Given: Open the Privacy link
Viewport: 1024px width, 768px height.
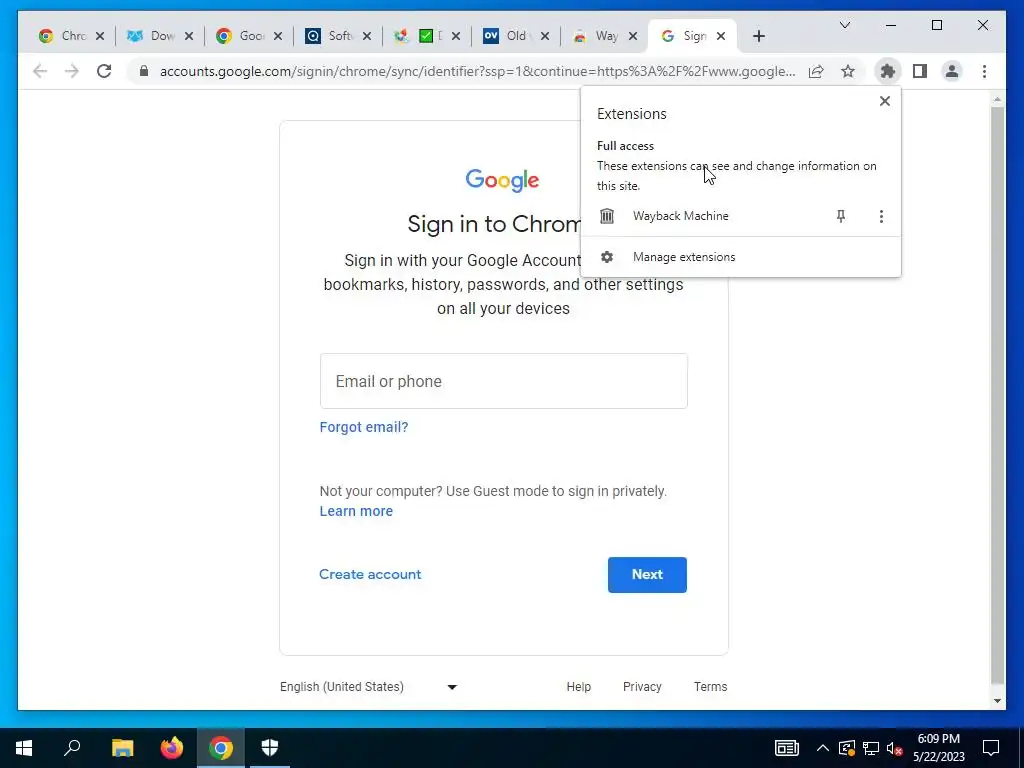Looking at the screenshot, I should tap(642, 687).
